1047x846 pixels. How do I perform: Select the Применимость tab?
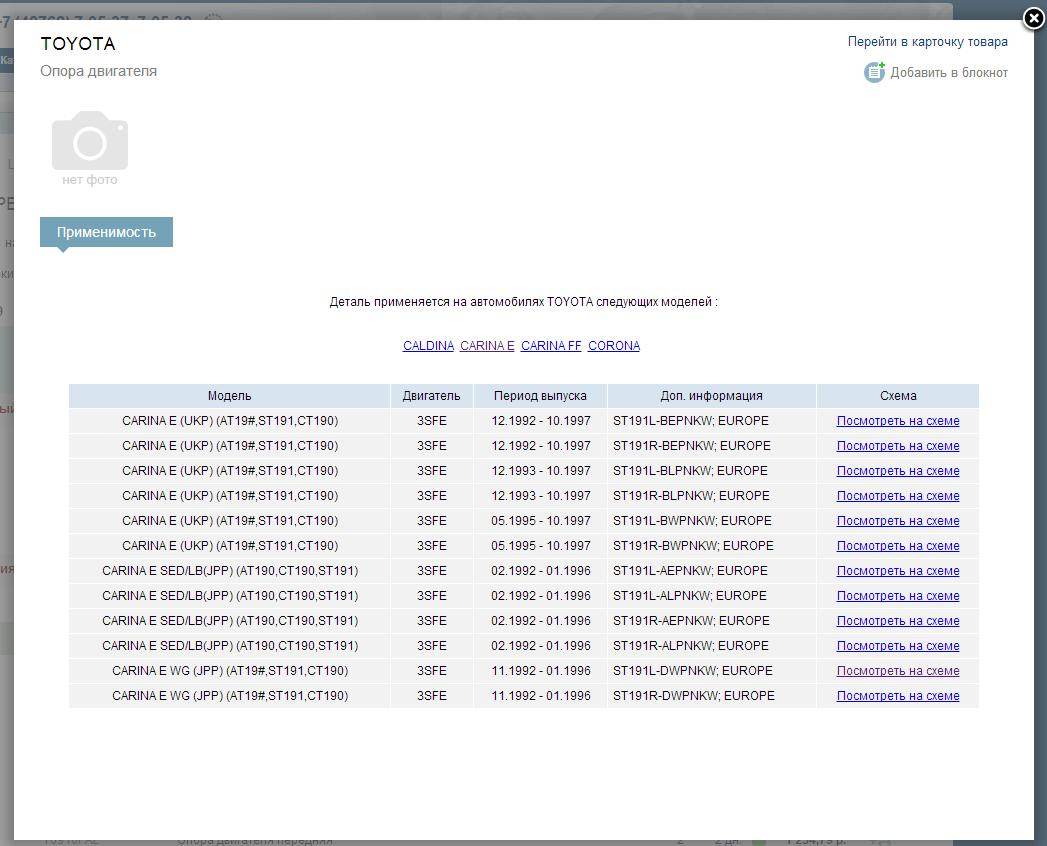106,232
